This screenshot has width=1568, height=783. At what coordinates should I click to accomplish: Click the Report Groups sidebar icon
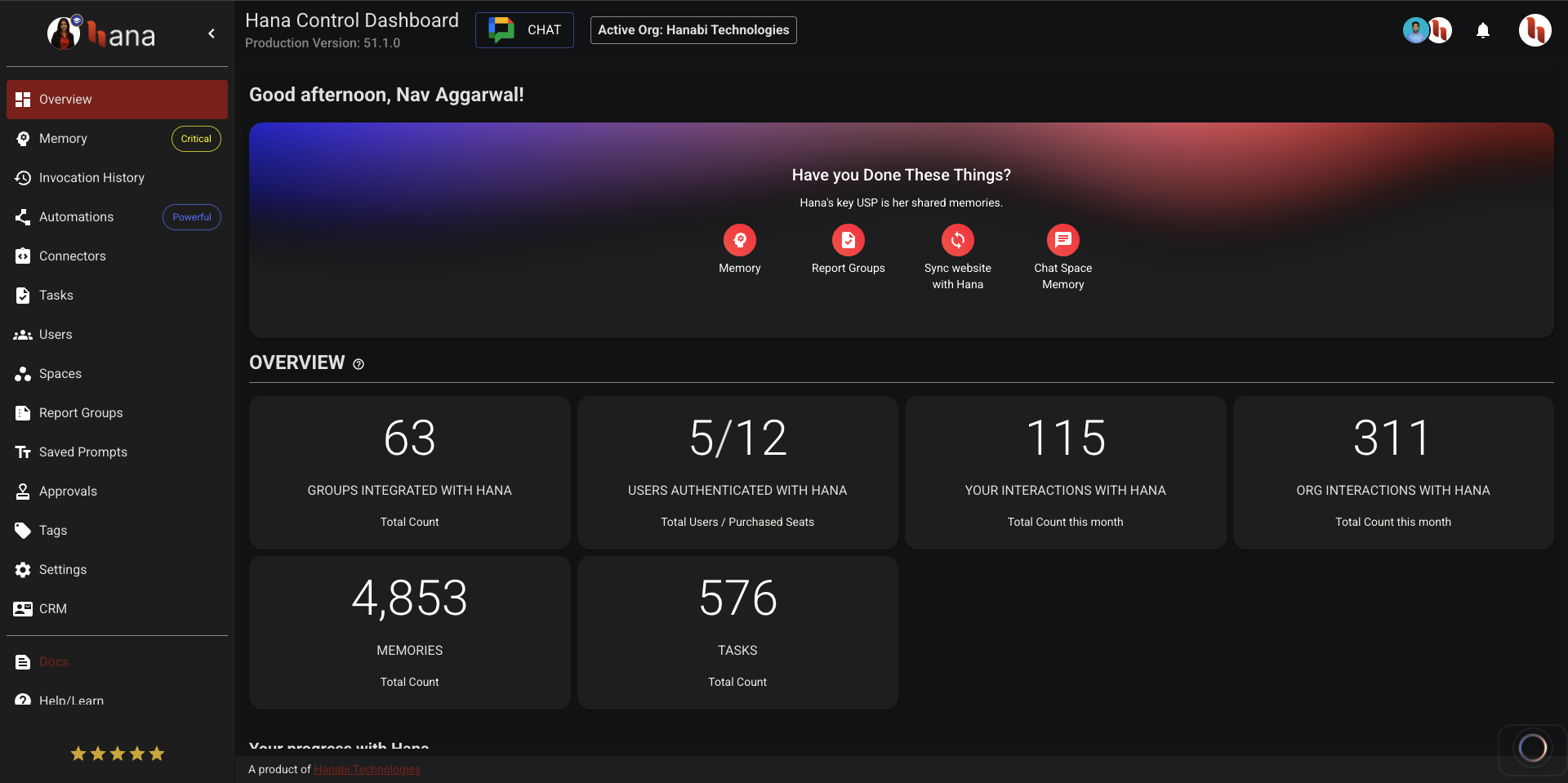click(x=23, y=413)
